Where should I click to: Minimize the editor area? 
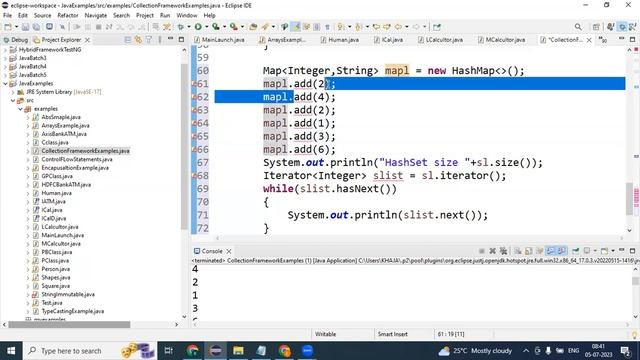pyautogui.click(x=622, y=39)
